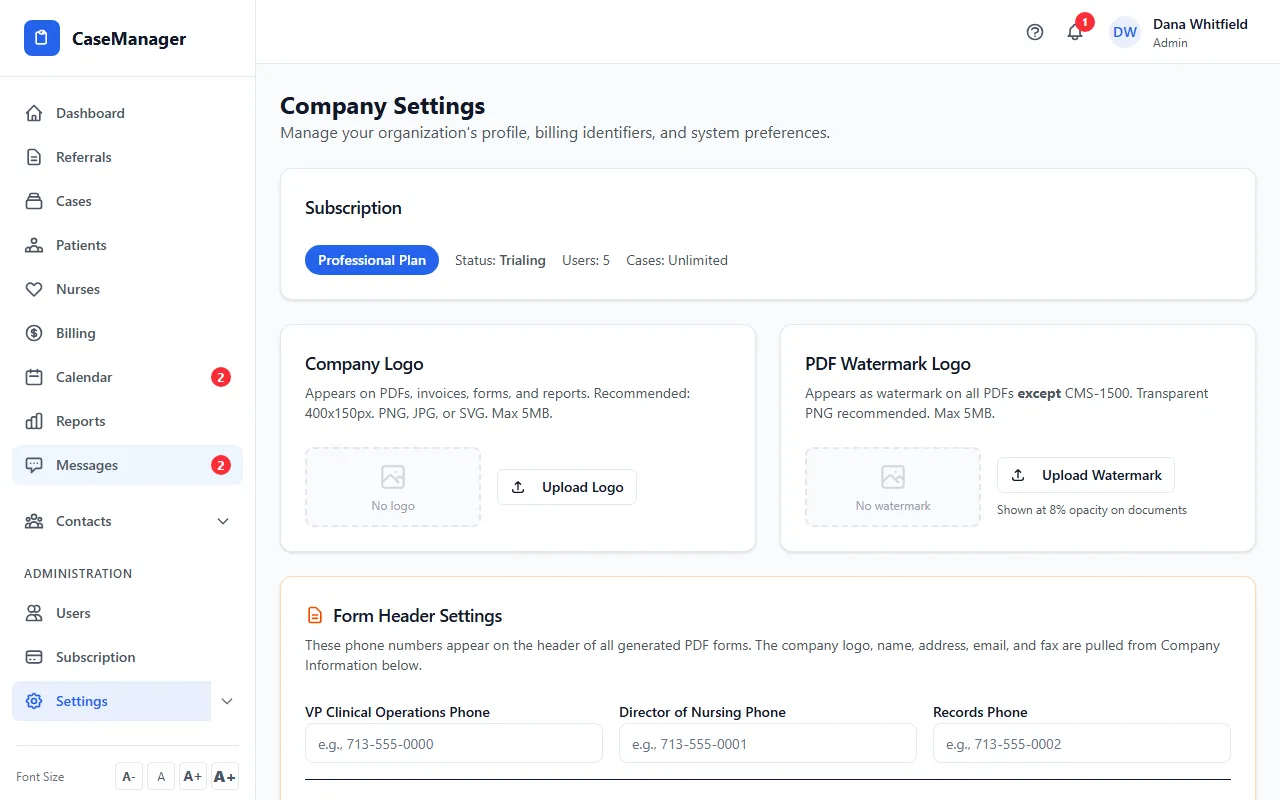1280x800 pixels.
Task: Click the Reports bar chart icon
Action: click(x=34, y=421)
